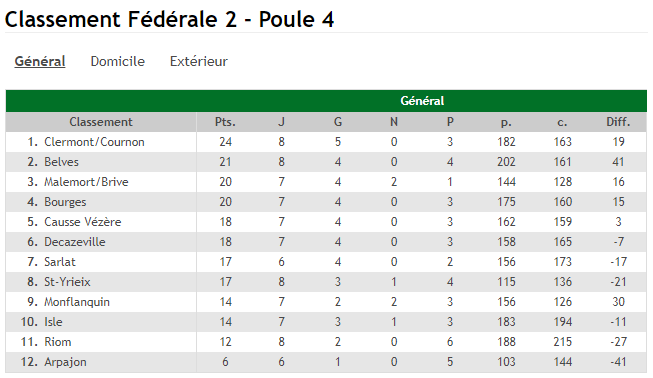
Task: Select Decazeville in the table
Action: [75, 242]
